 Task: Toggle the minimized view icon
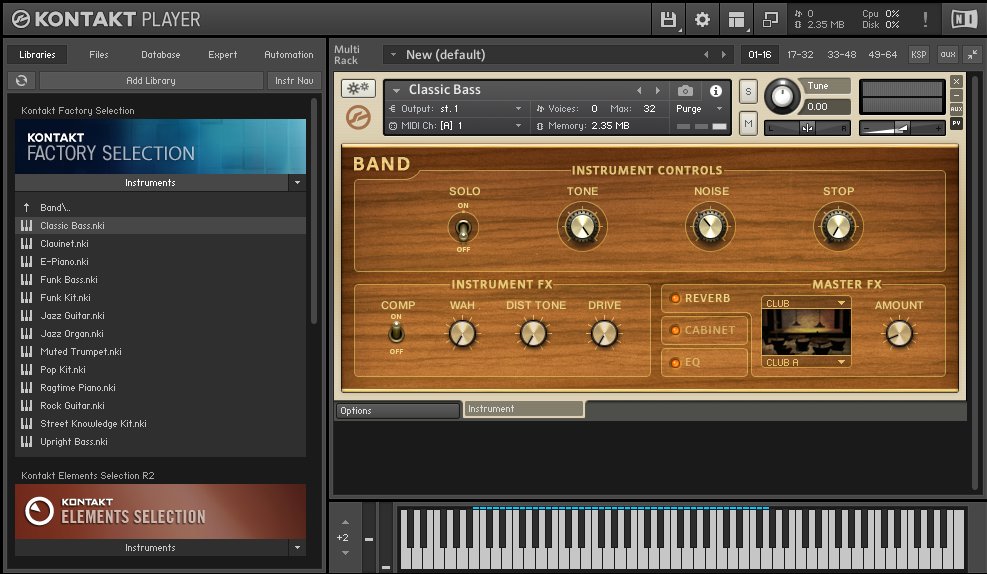770,20
